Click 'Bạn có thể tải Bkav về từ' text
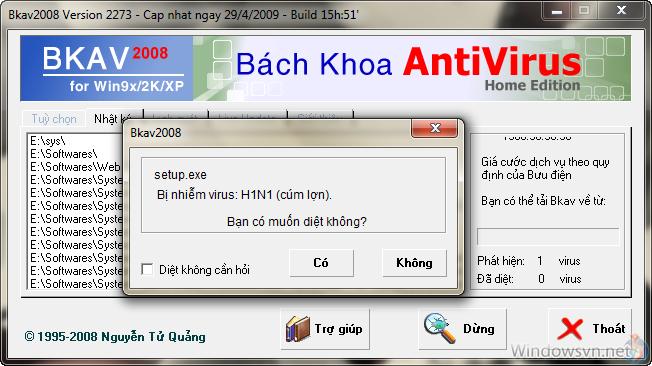The height and width of the screenshot is (366, 652). [543, 201]
